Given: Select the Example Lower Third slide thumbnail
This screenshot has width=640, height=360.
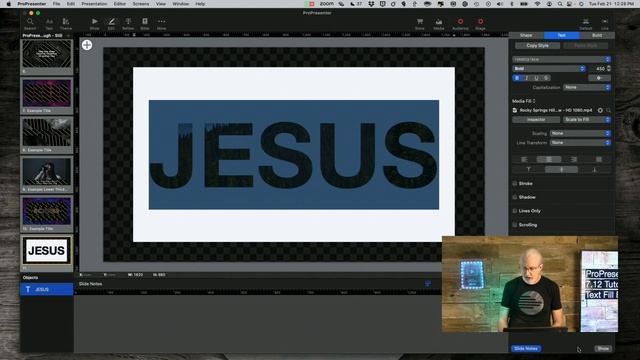Looking at the screenshot, I should [x=47, y=172].
